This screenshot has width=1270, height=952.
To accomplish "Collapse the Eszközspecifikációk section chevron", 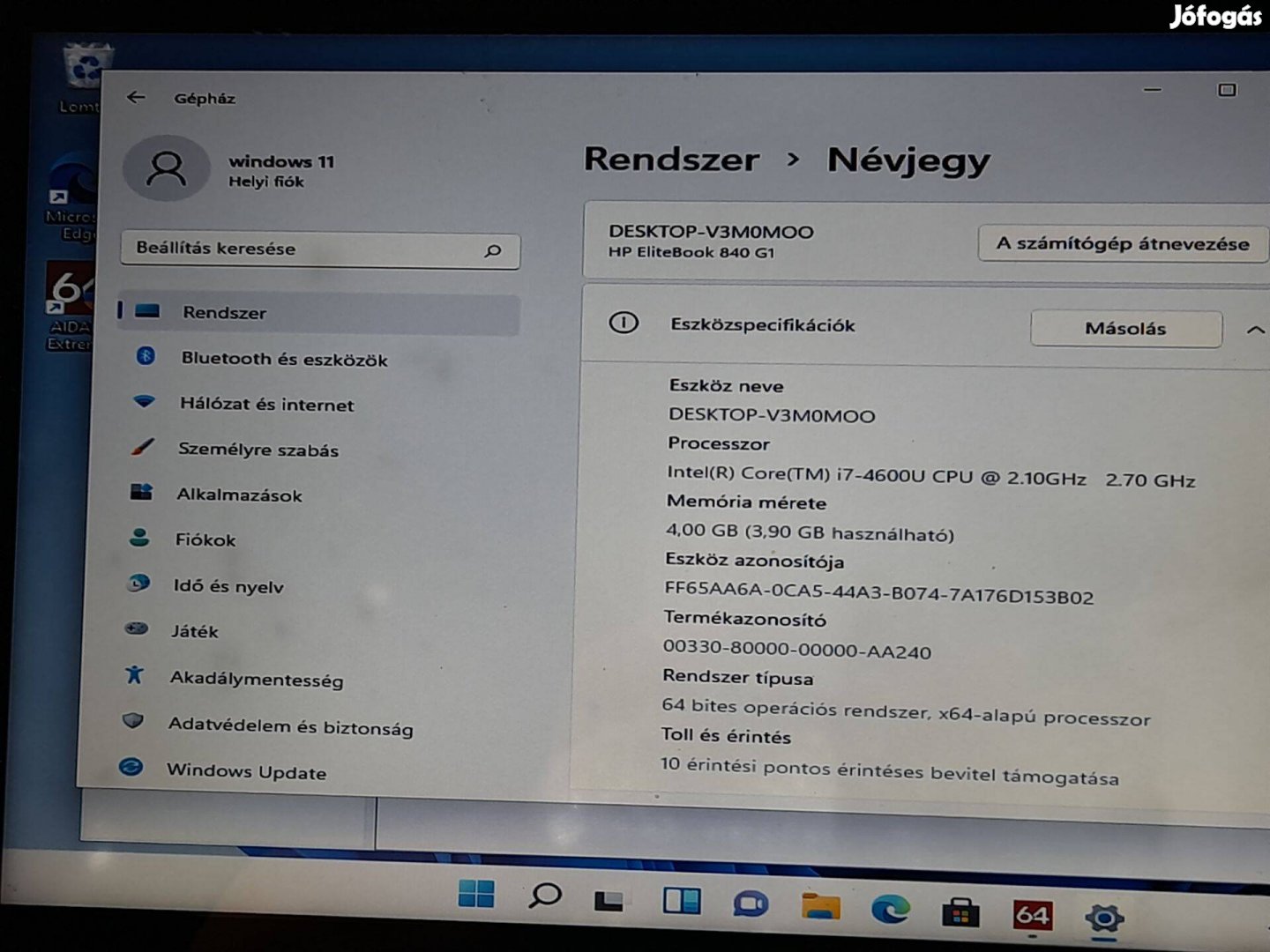I will pyautogui.click(x=1255, y=329).
